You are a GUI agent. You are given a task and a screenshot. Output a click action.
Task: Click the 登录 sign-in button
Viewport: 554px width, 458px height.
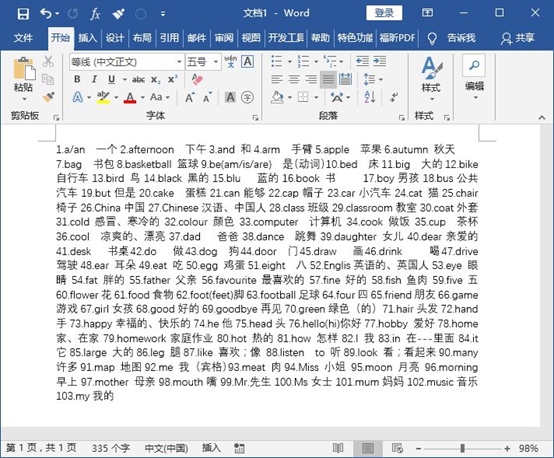pos(384,13)
